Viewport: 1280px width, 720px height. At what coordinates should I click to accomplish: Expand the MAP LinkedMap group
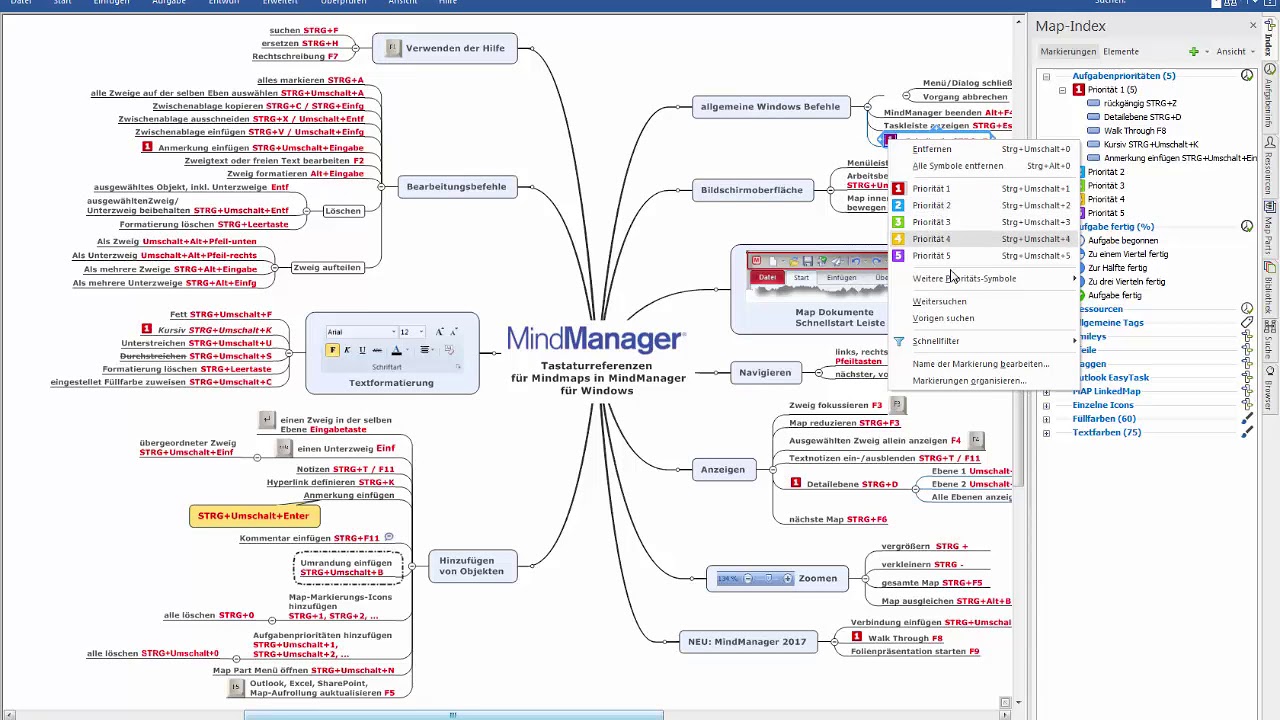click(x=1046, y=392)
